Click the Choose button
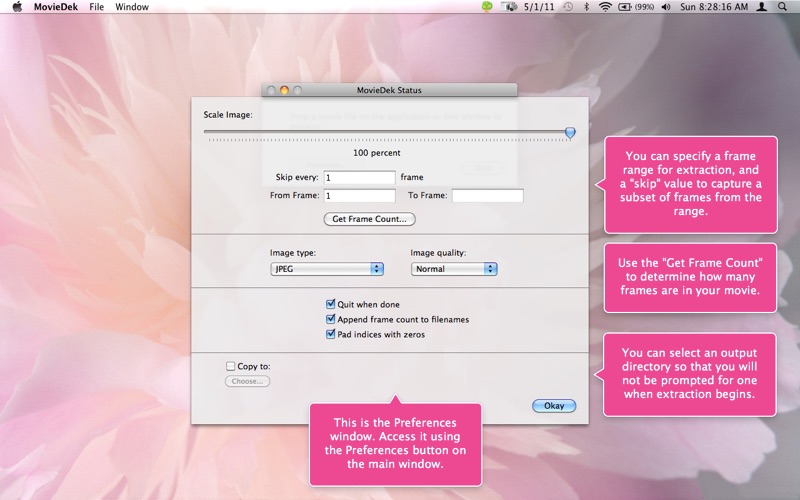The image size is (800, 500). click(x=247, y=381)
